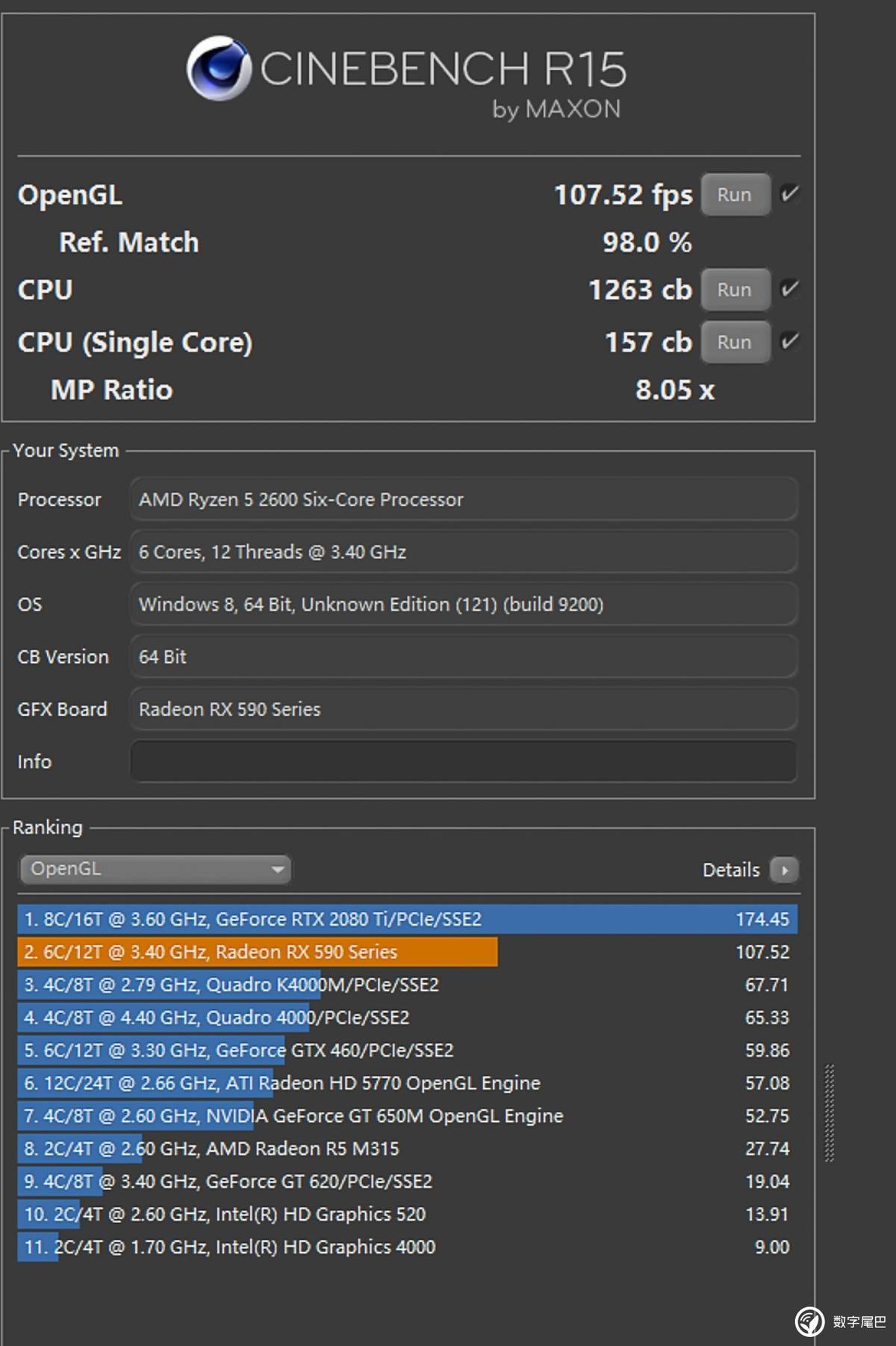Expand ranking Details with arrow button
Screen dimensions: 896x1346
[x=784, y=870]
